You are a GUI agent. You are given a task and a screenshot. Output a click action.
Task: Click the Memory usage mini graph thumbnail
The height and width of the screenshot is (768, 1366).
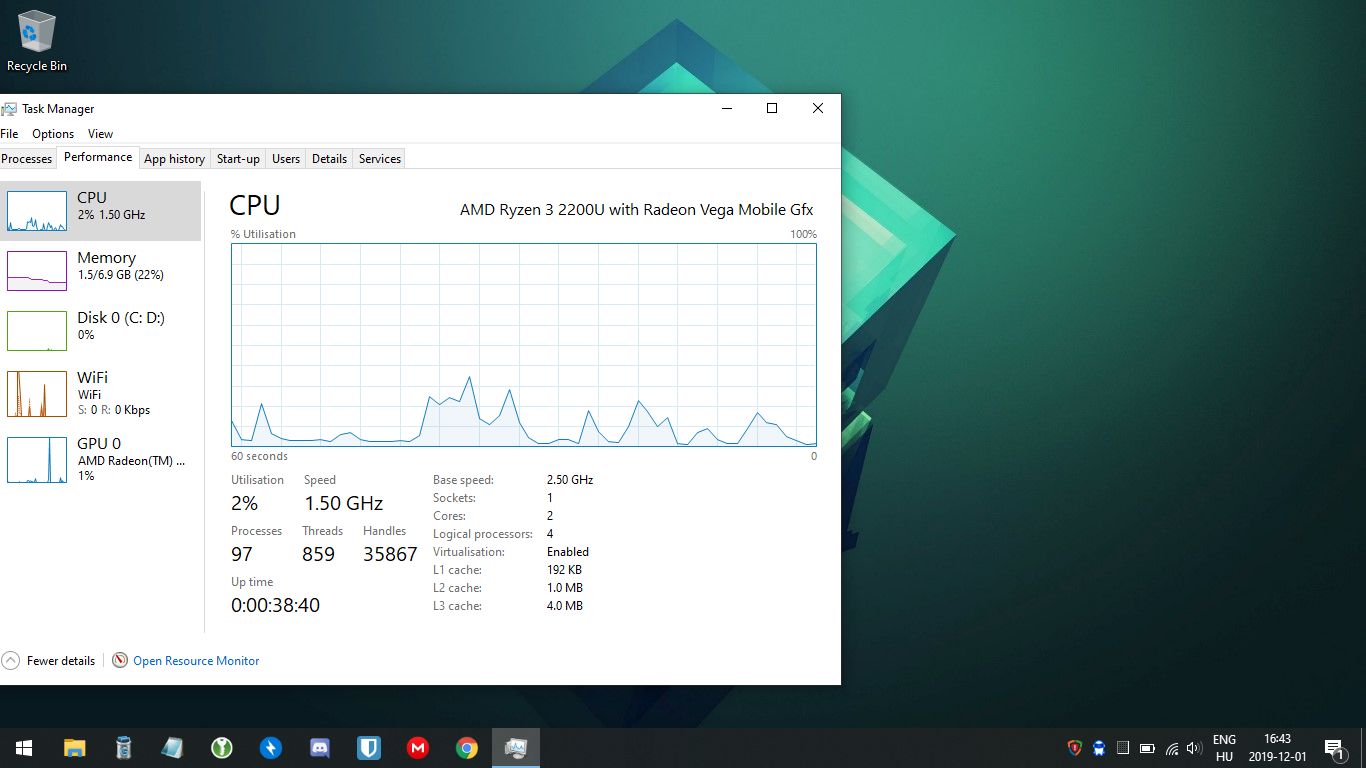tap(37, 271)
